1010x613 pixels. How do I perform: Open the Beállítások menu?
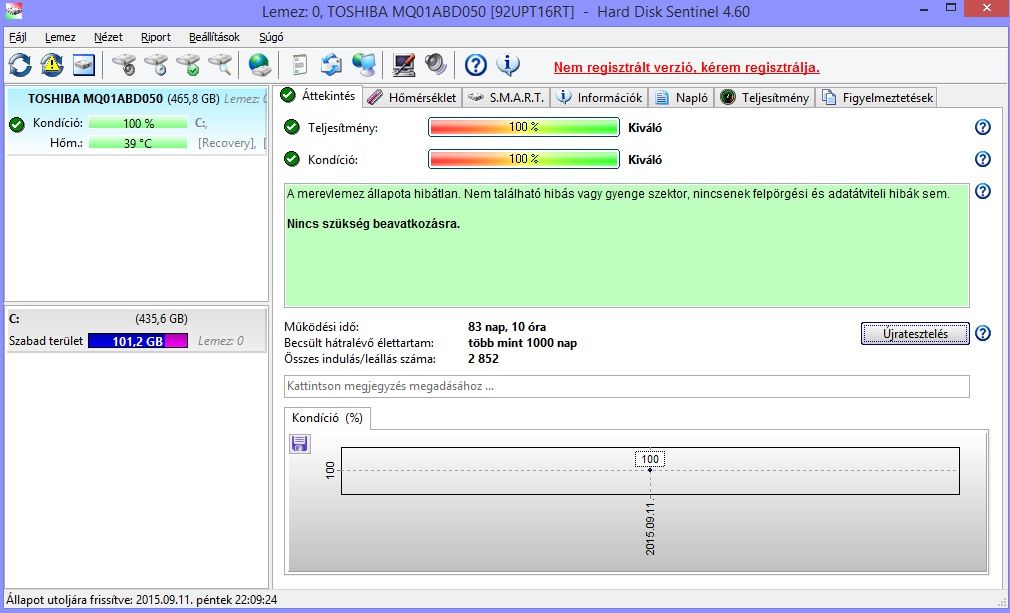[x=214, y=37]
